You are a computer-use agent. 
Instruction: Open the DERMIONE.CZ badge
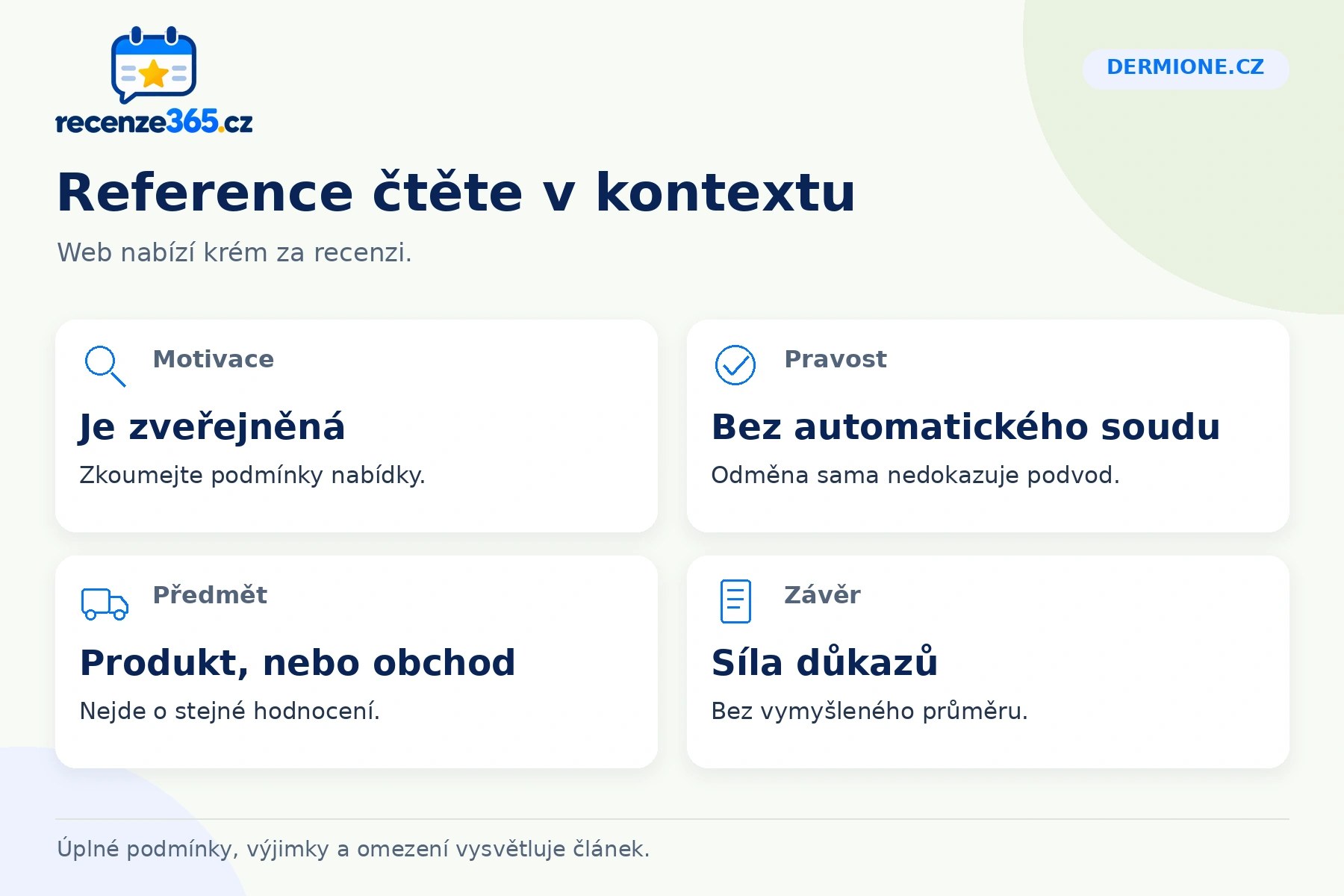click(x=1185, y=69)
